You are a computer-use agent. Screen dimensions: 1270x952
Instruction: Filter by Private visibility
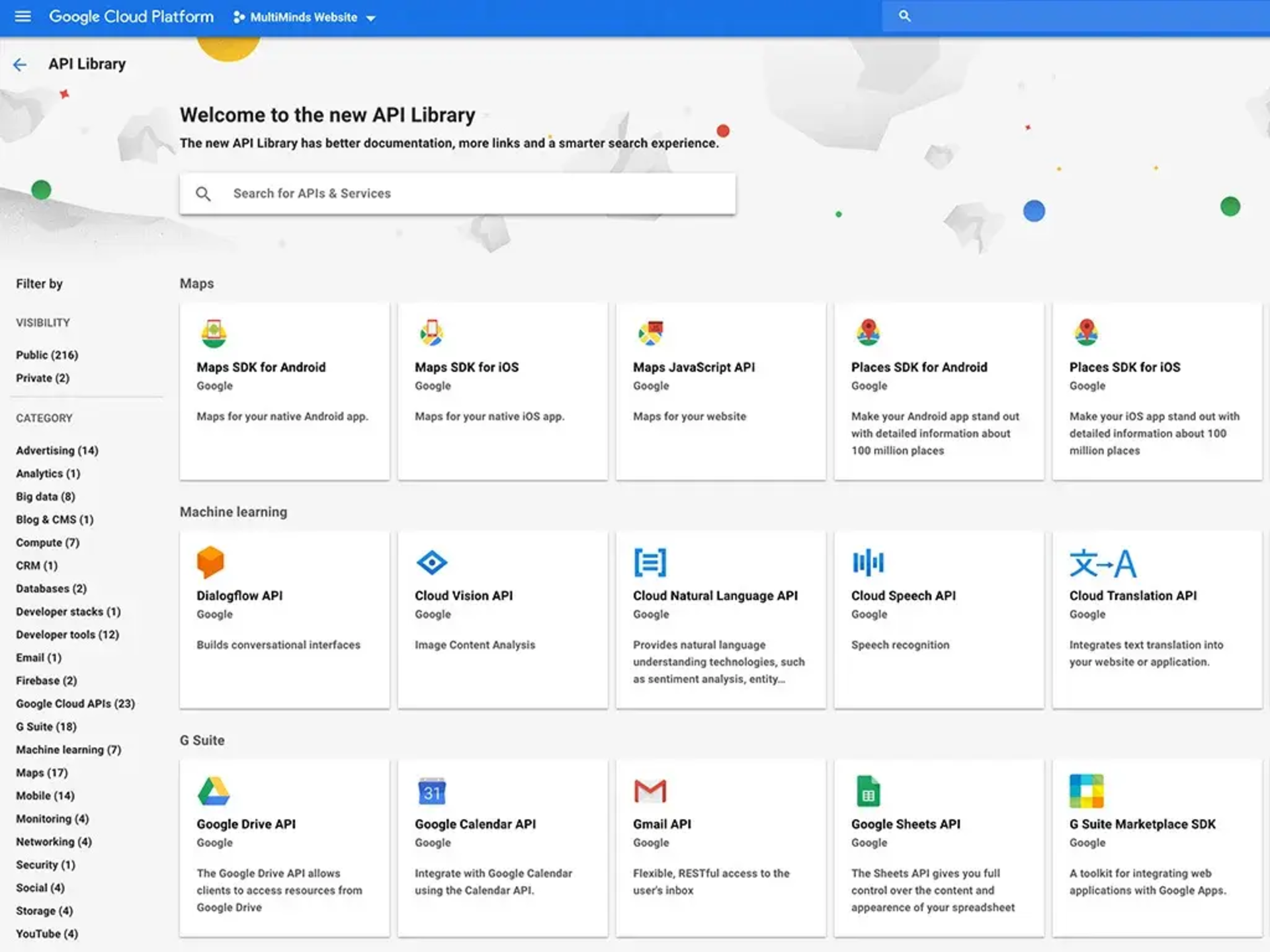[42, 377]
